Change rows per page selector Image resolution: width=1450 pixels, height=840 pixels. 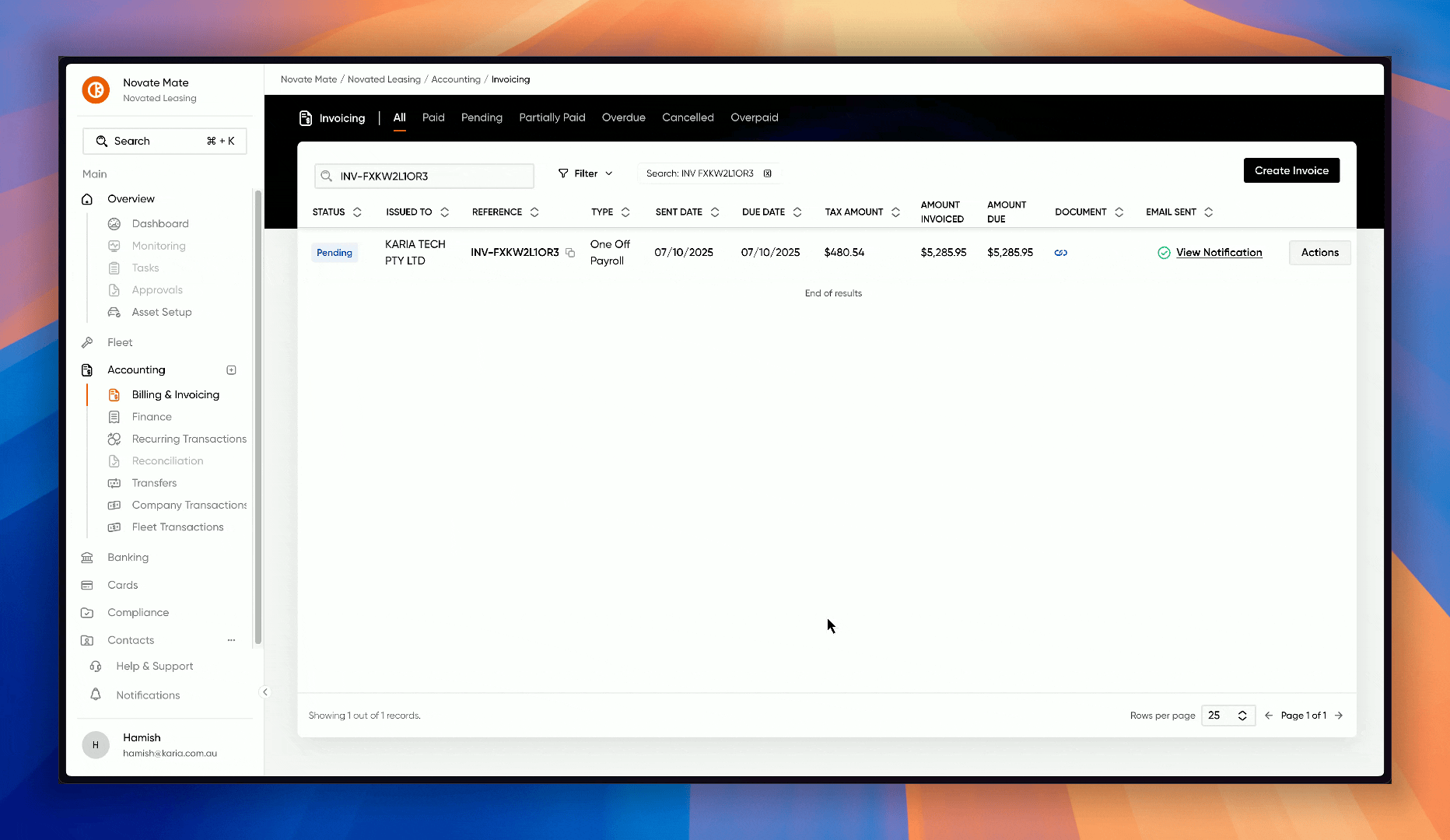tap(1228, 716)
